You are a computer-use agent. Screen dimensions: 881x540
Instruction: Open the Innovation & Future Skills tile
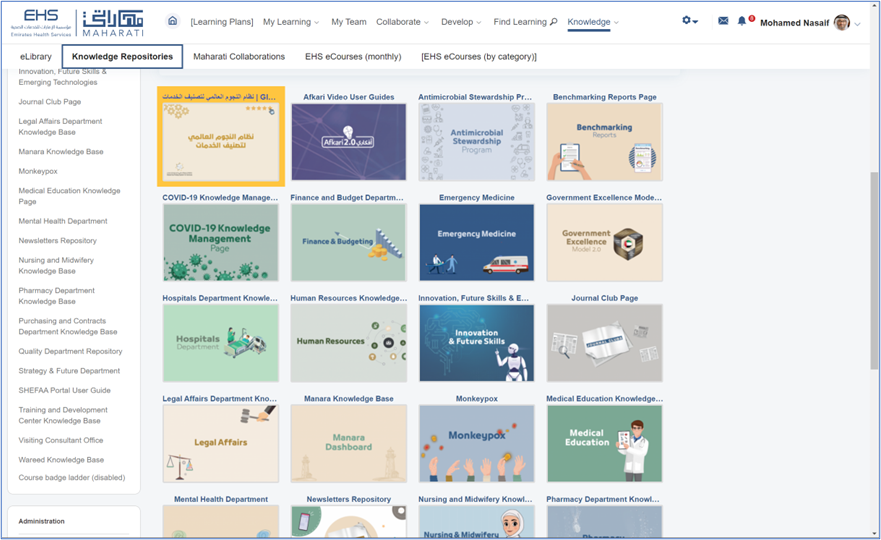click(x=476, y=343)
